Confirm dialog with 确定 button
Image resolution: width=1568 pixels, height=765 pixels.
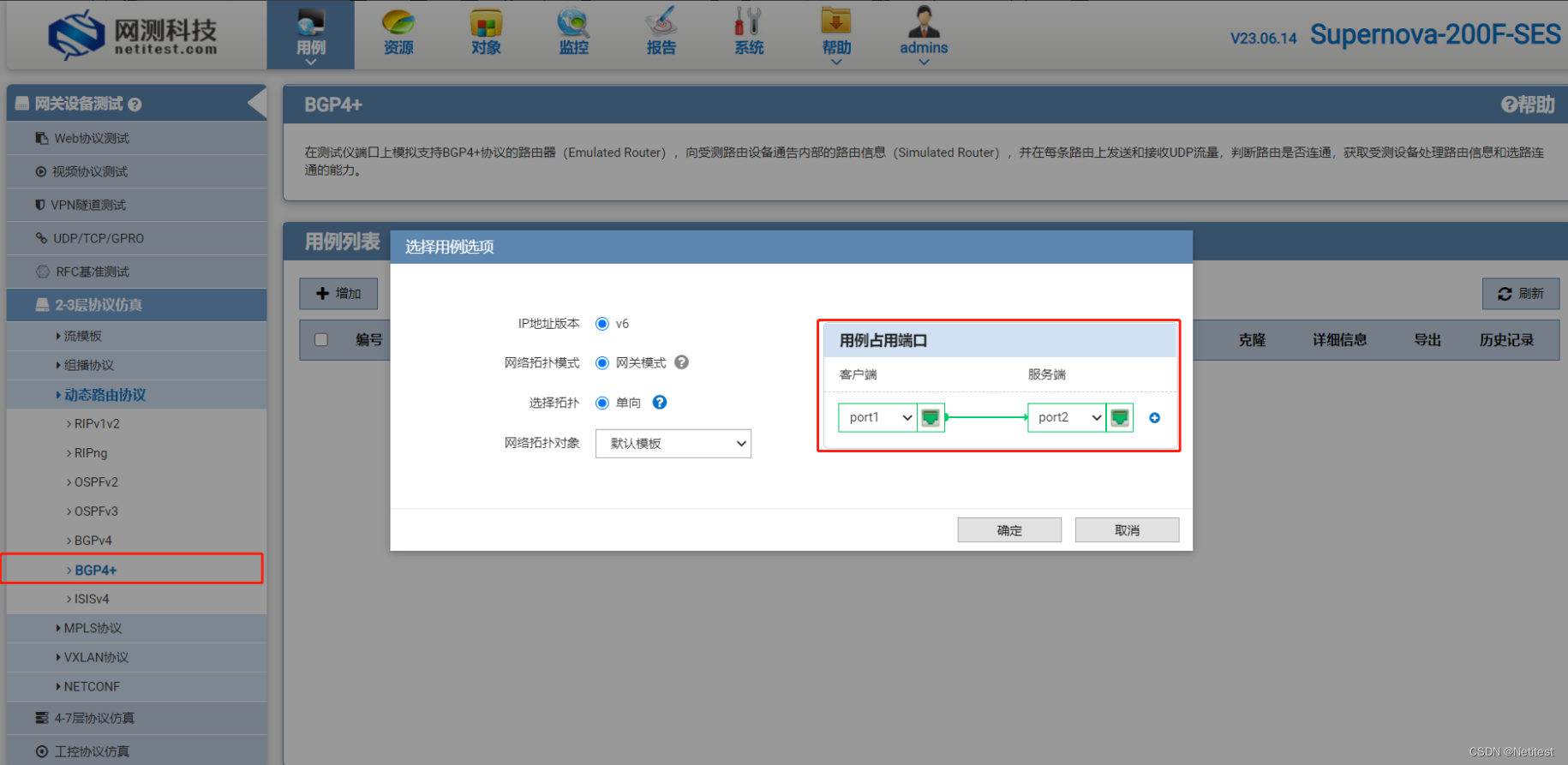[x=1009, y=530]
